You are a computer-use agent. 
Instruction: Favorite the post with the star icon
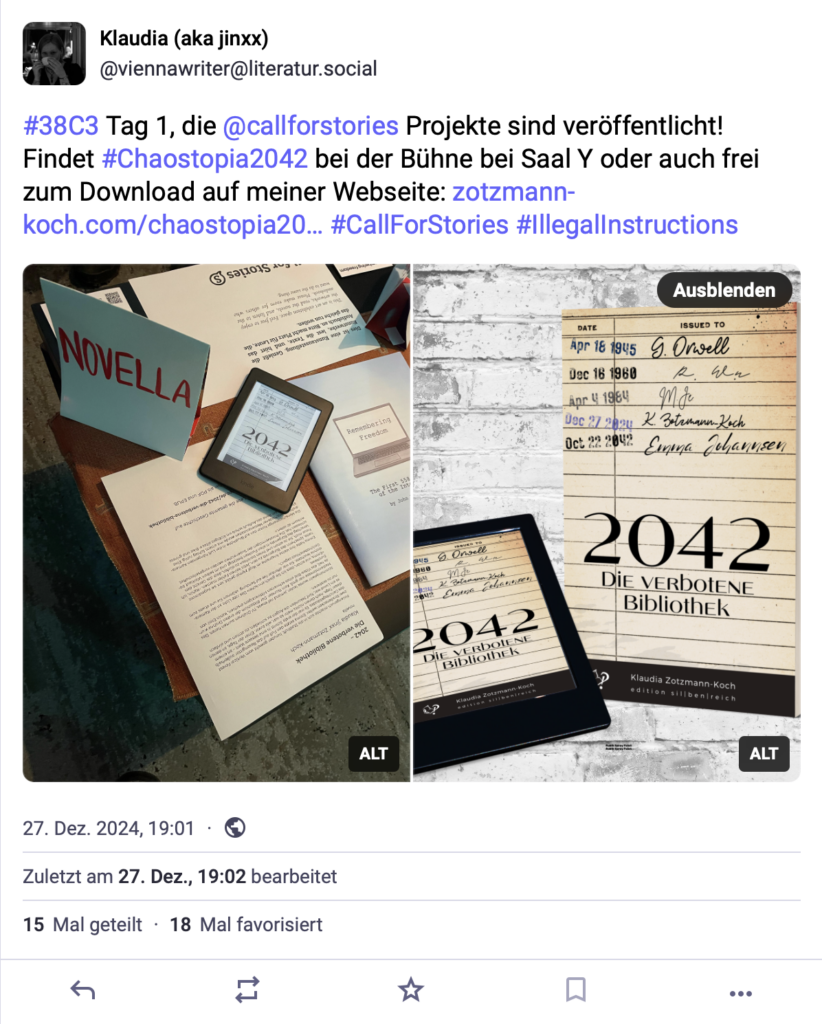click(411, 990)
